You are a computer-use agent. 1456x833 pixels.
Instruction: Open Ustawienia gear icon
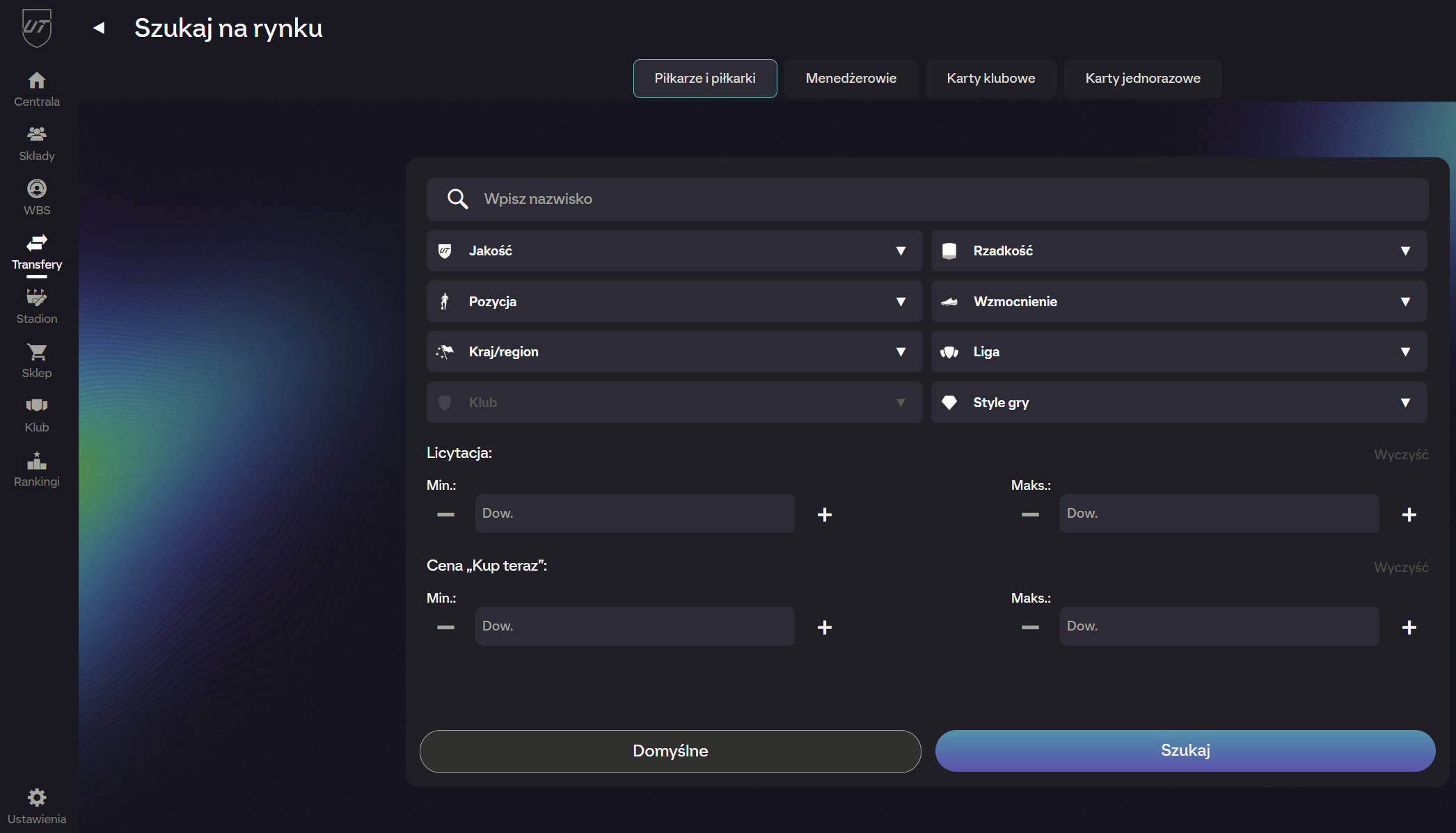coord(37,797)
